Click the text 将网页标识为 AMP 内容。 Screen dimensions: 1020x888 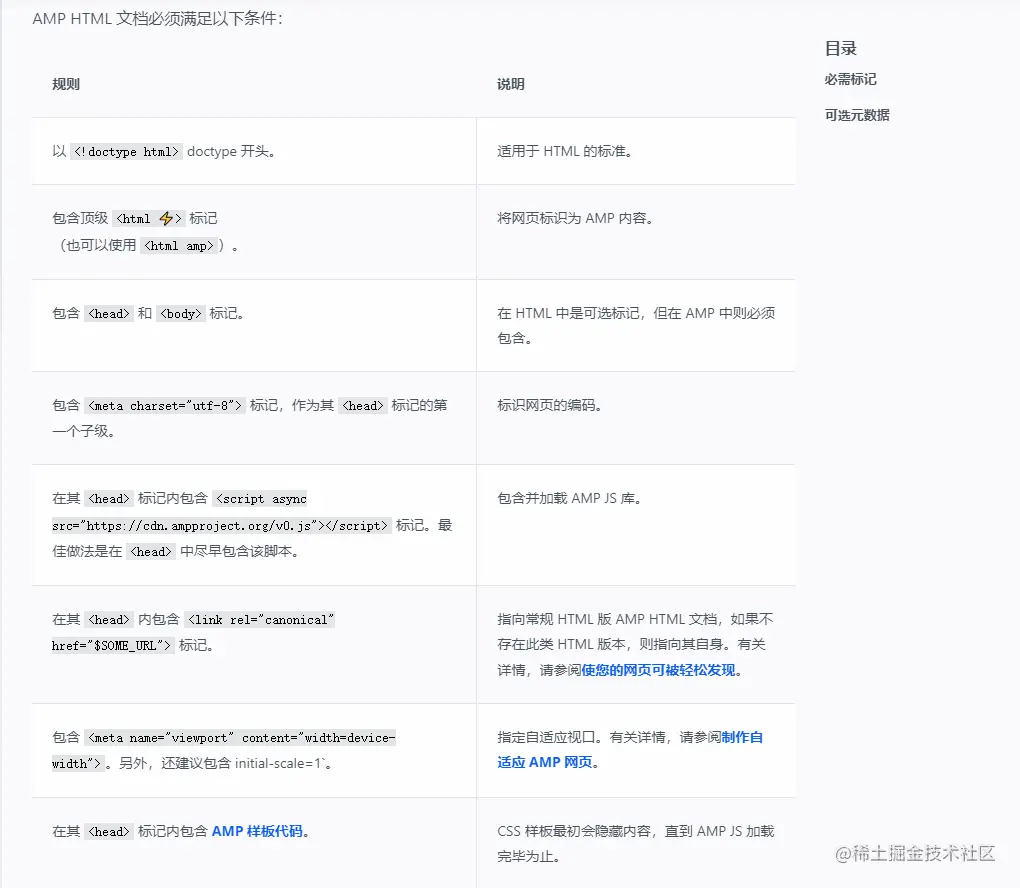575,219
